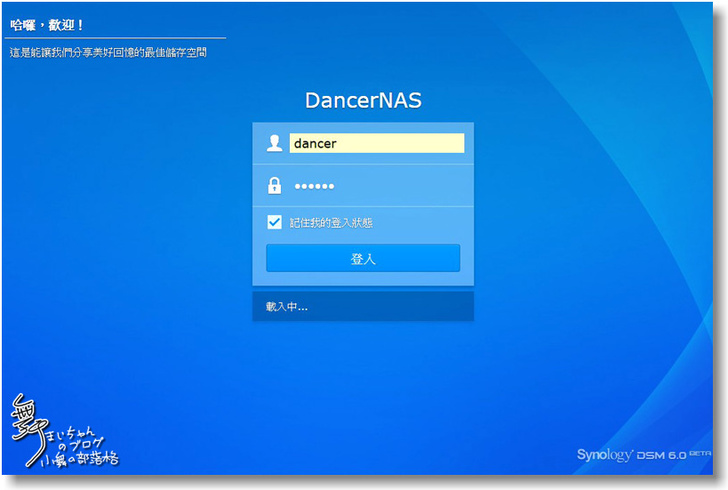The image size is (728, 490).
Task: Click the Synology logo at bottom right
Action: pos(605,455)
